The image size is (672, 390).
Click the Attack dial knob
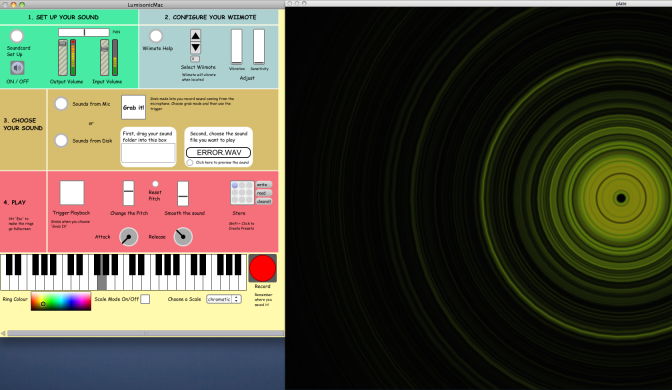pyautogui.click(x=128, y=237)
